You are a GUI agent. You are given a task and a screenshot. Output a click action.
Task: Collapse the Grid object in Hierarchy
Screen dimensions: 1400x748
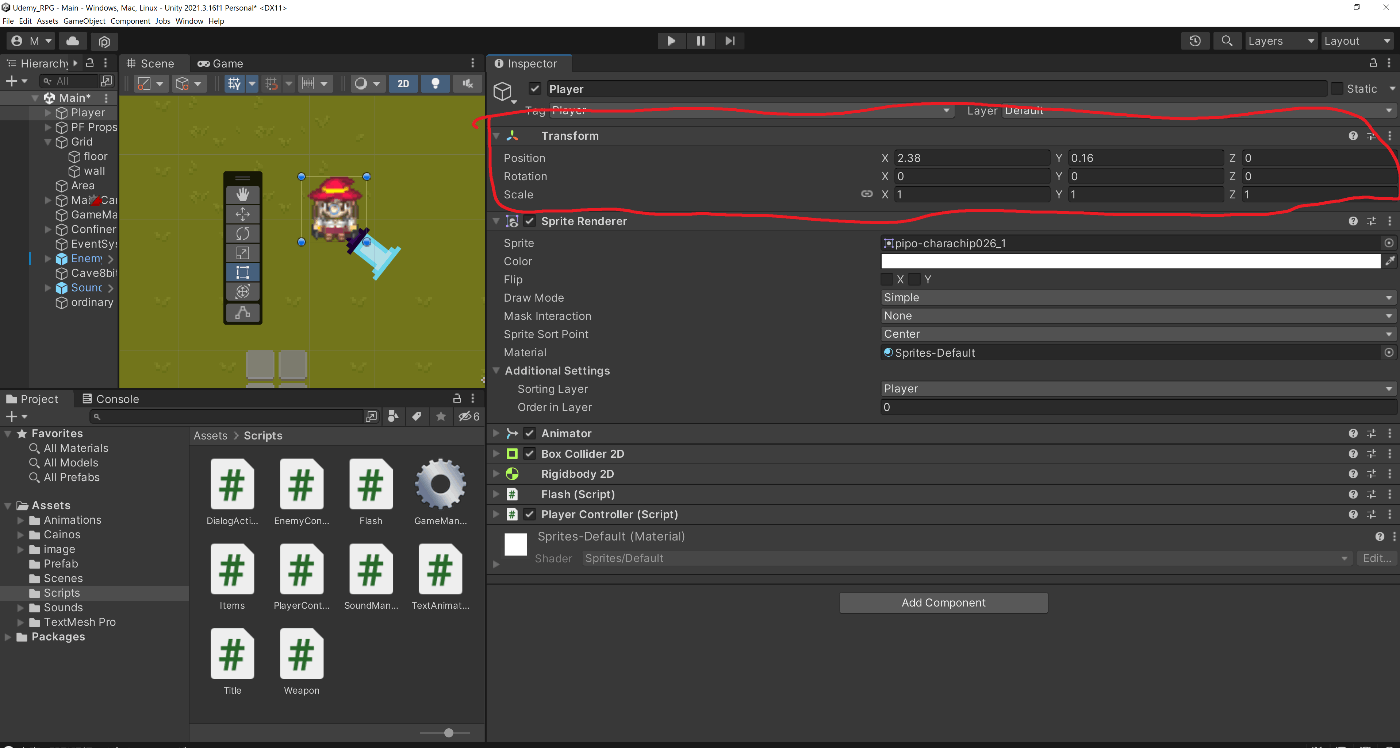coord(48,142)
